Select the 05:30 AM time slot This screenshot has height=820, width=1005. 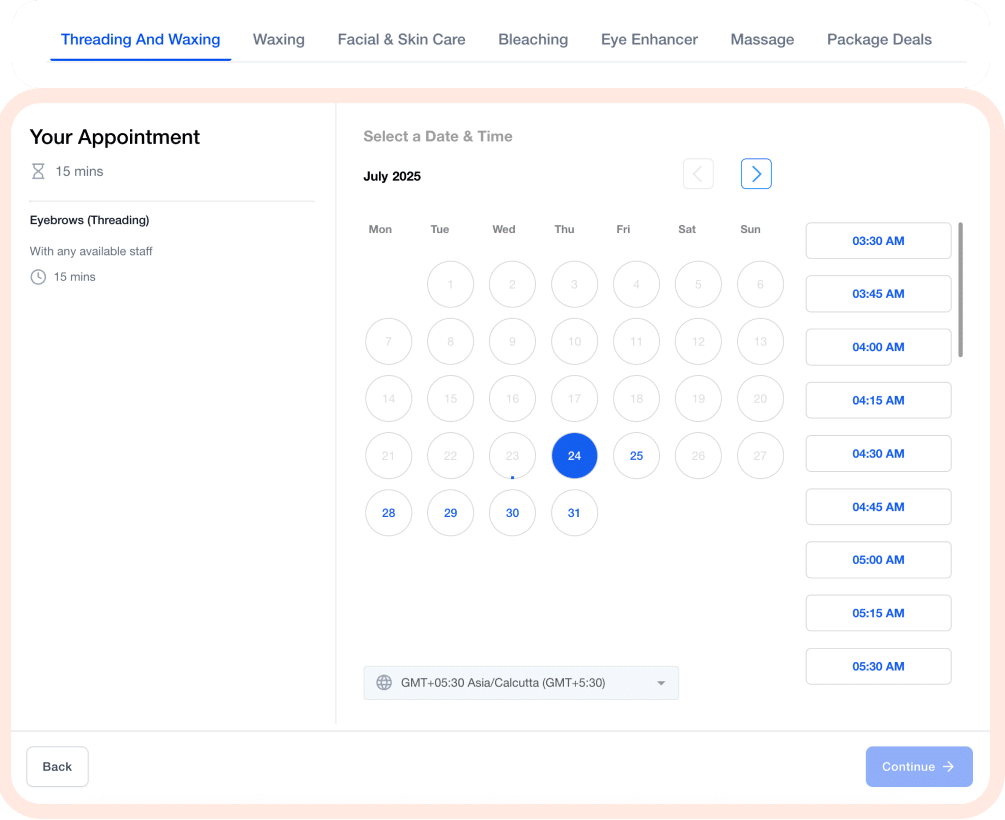878,666
